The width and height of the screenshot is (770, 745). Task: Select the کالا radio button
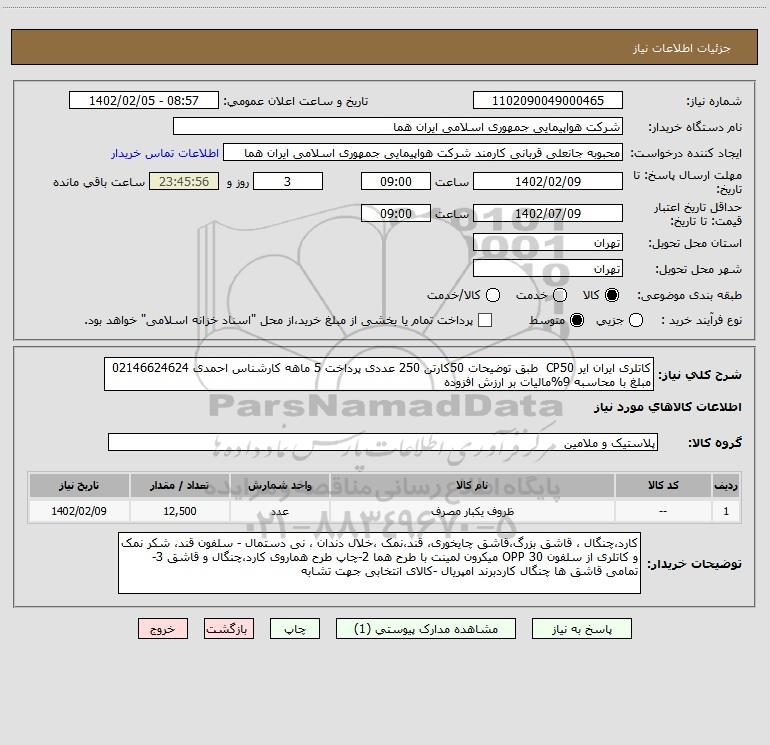click(612, 295)
